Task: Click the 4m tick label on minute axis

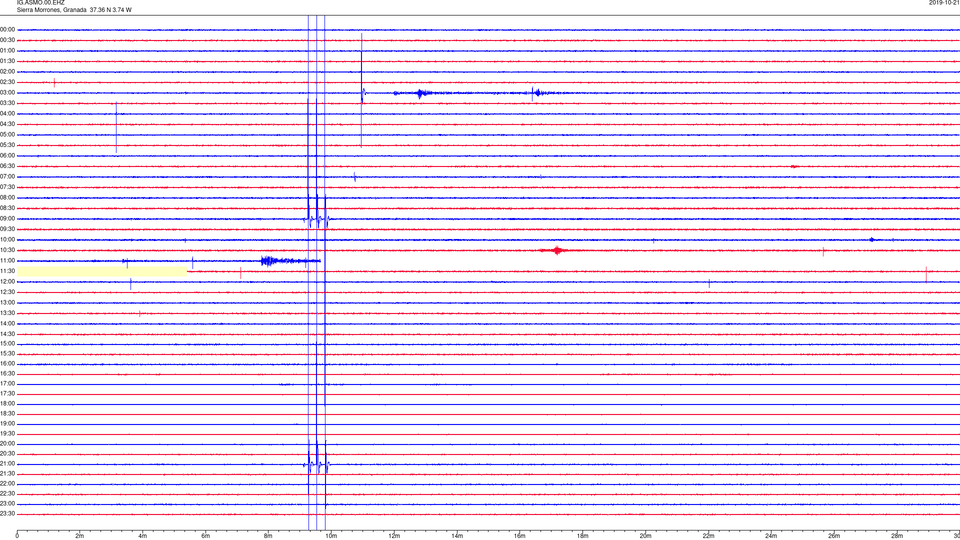Action: point(143,536)
